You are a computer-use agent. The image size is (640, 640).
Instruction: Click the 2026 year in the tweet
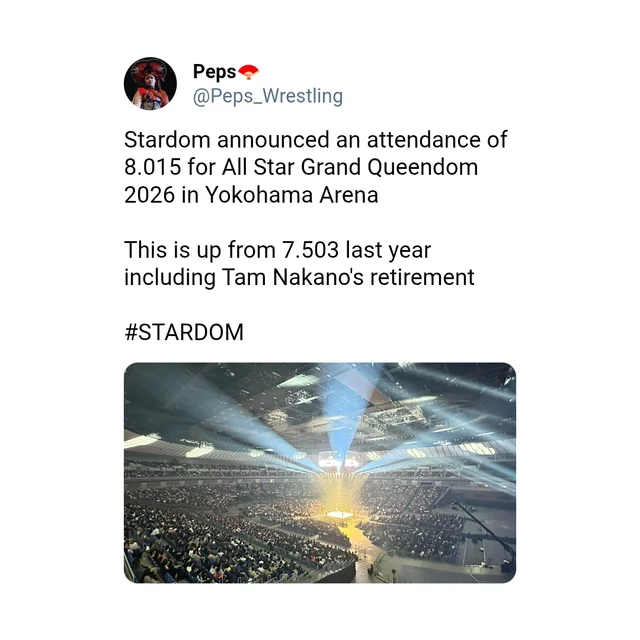149,195
